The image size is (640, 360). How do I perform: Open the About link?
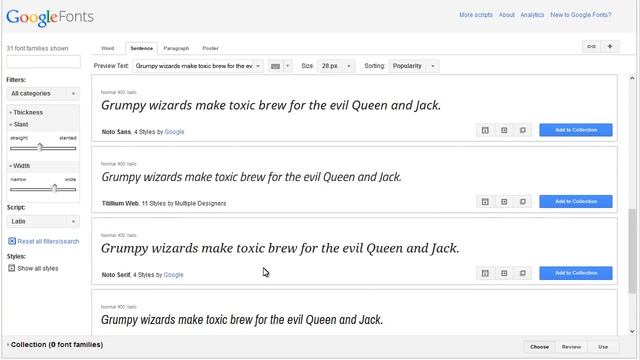507,15
